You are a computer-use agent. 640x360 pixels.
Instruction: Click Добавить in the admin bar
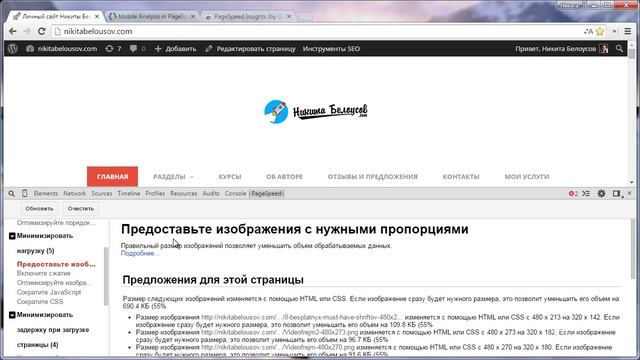(176, 49)
